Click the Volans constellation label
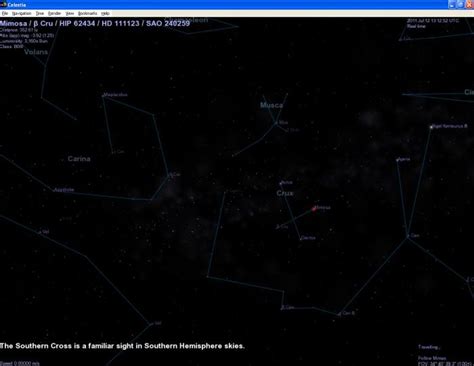This screenshot has width=474, height=366. click(36, 52)
